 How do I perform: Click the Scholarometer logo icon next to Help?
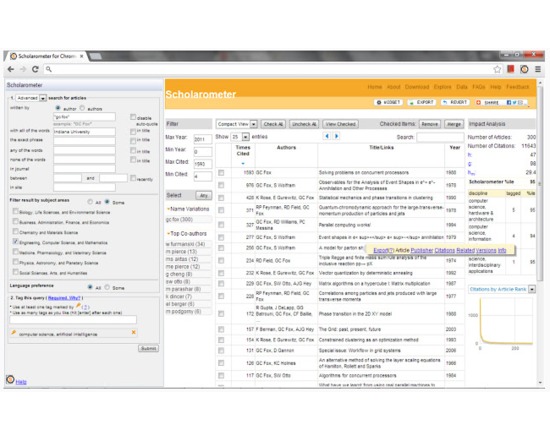tap(10, 380)
